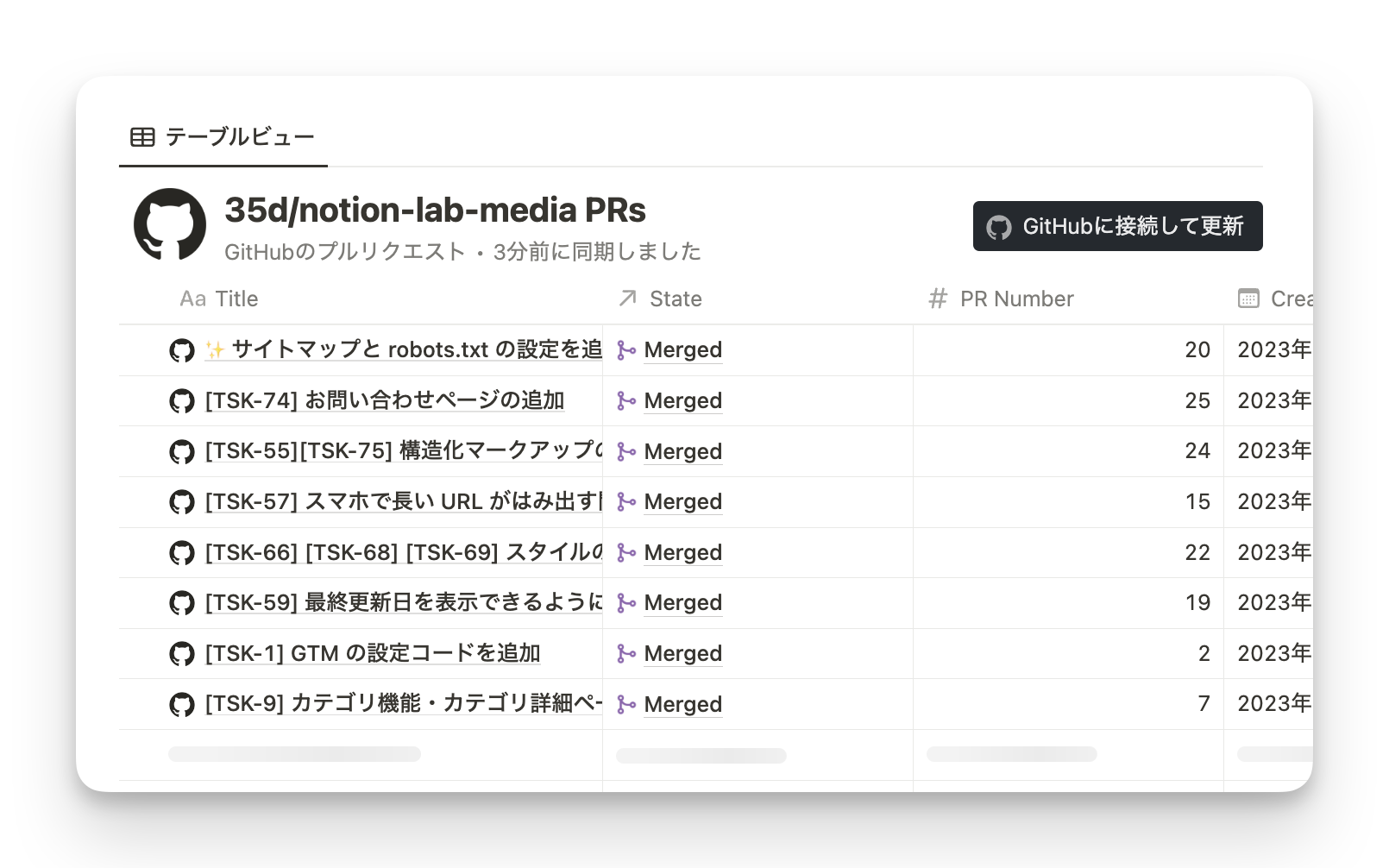Open the PR サイトマップと robots.txt の設定
Viewport: 1389px width, 868px height.
(403, 349)
